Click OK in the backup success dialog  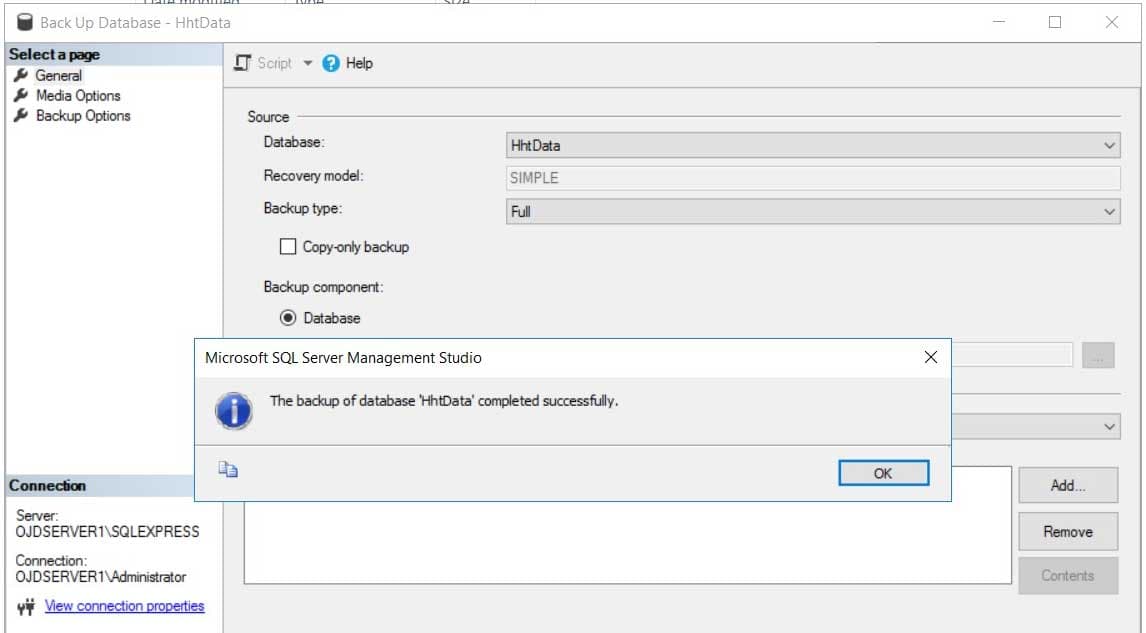pos(884,473)
